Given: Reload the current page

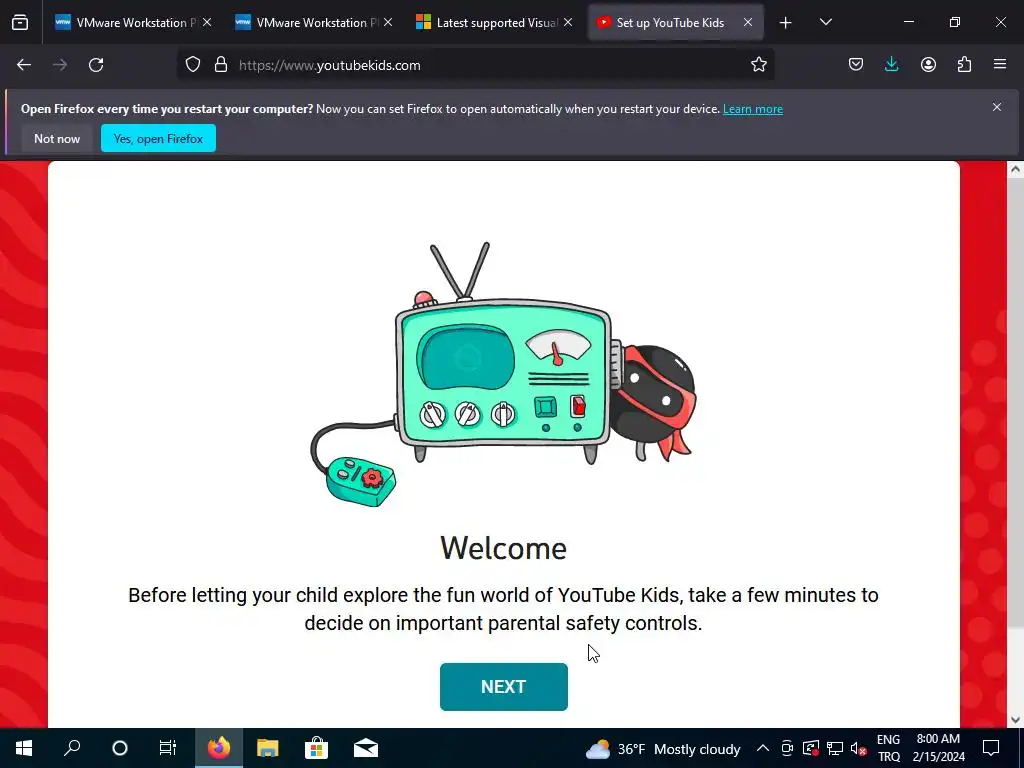Looking at the screenshot, I should click(96, 65).
